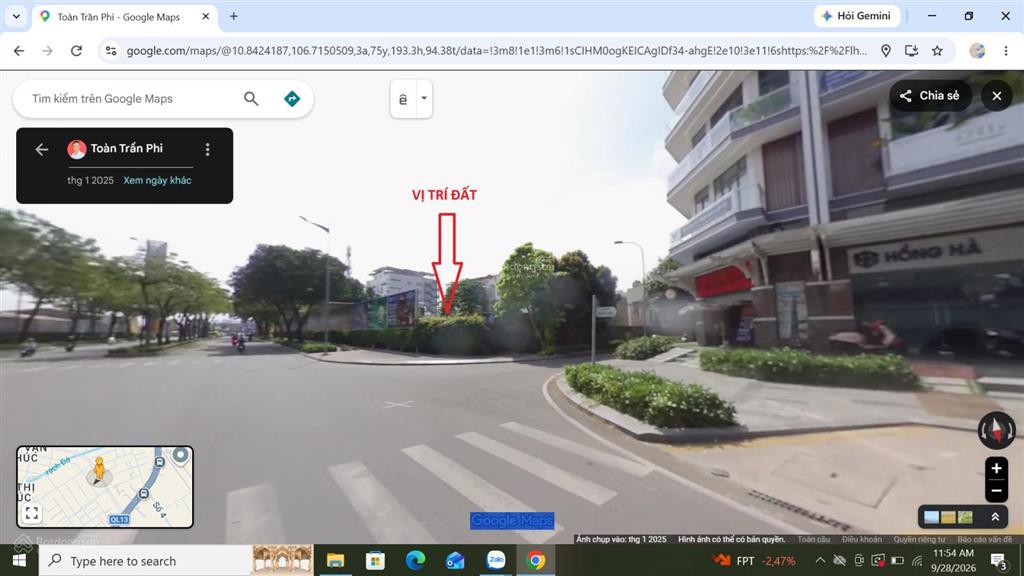Open the Chrome profile avatar
The image size is (1024, 576).
click(977, 51)
